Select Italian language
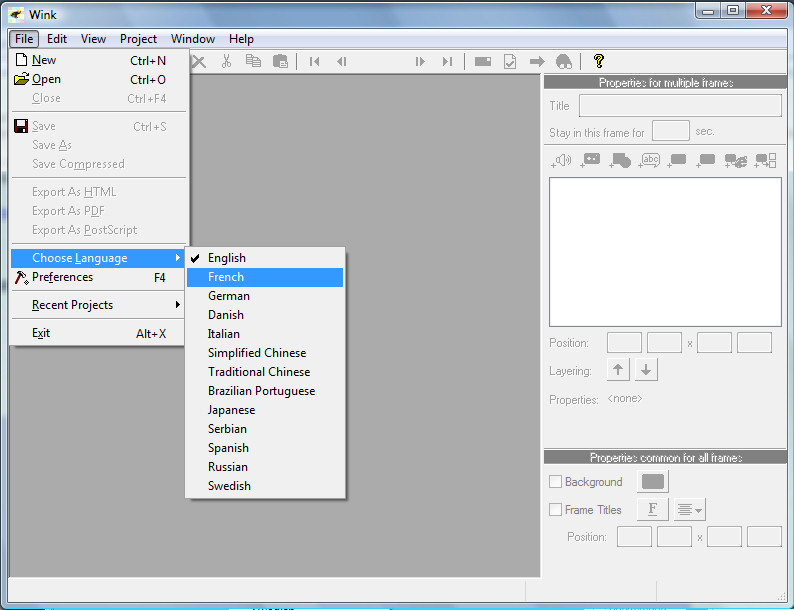This screenshot has height=610, width=794. coord(265,334)
